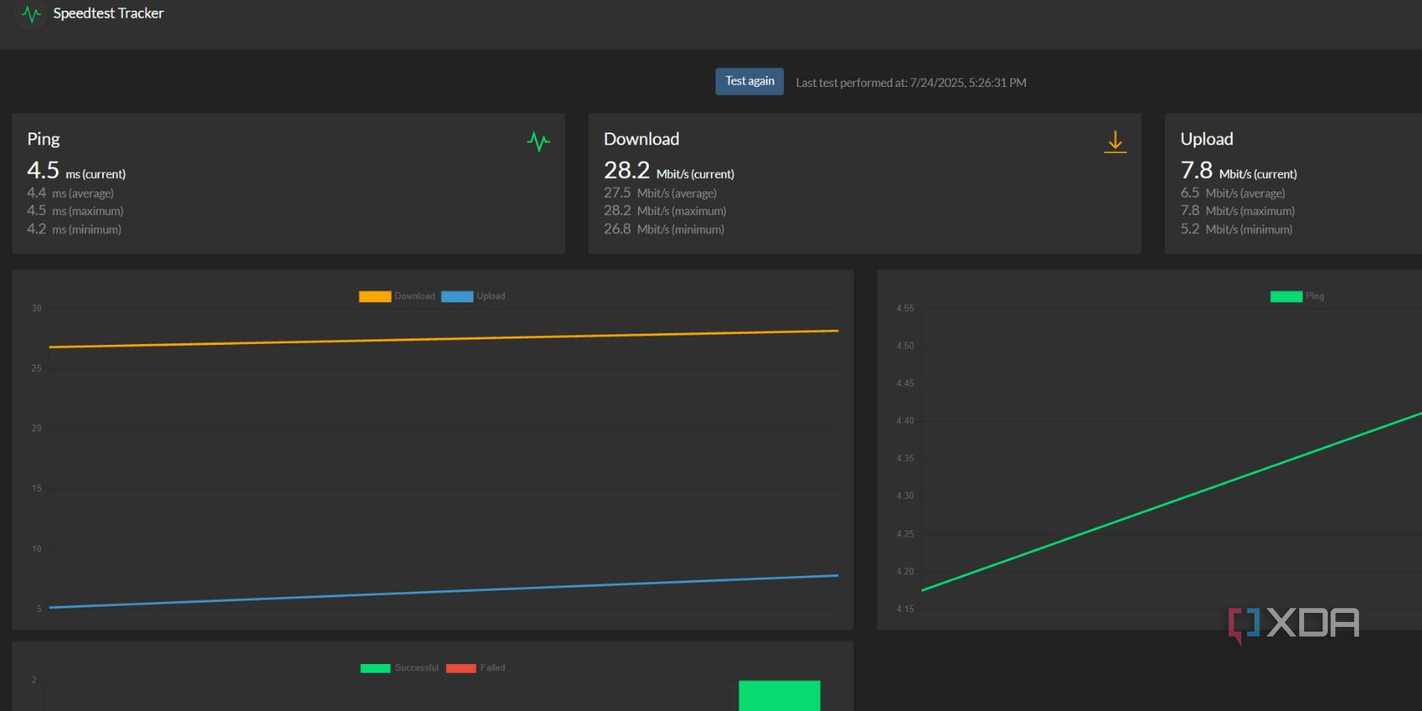This screenshot has height=711, width=1422.
Task: Toggle the Failed legend swatch
Action: (x=461, y=668)
